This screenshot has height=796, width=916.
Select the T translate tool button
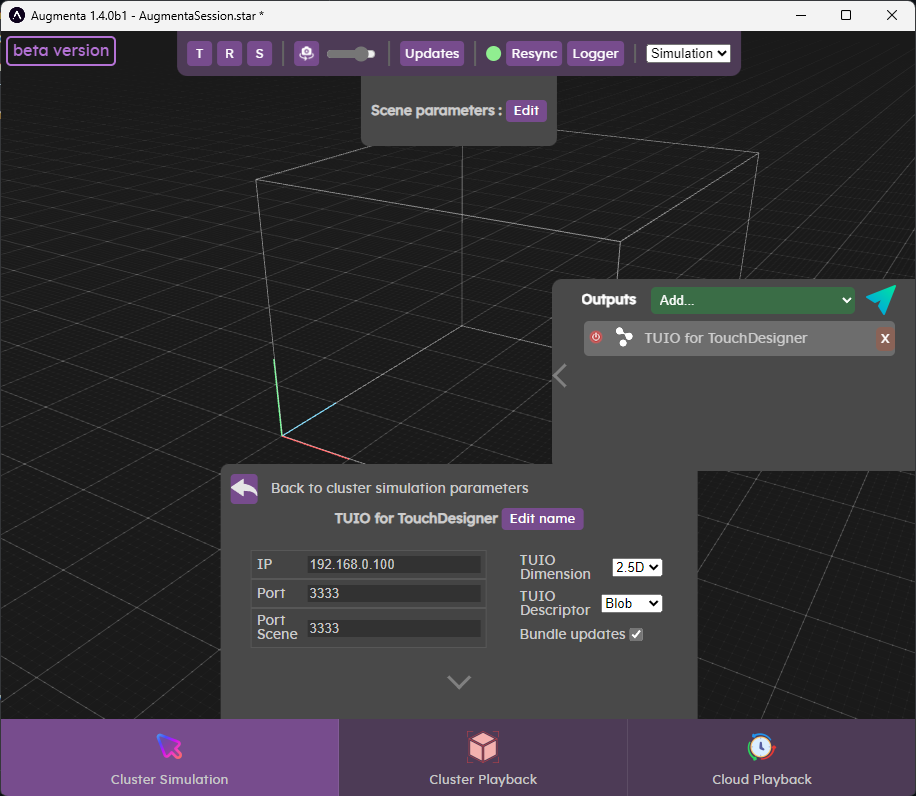tap(199, 54)
